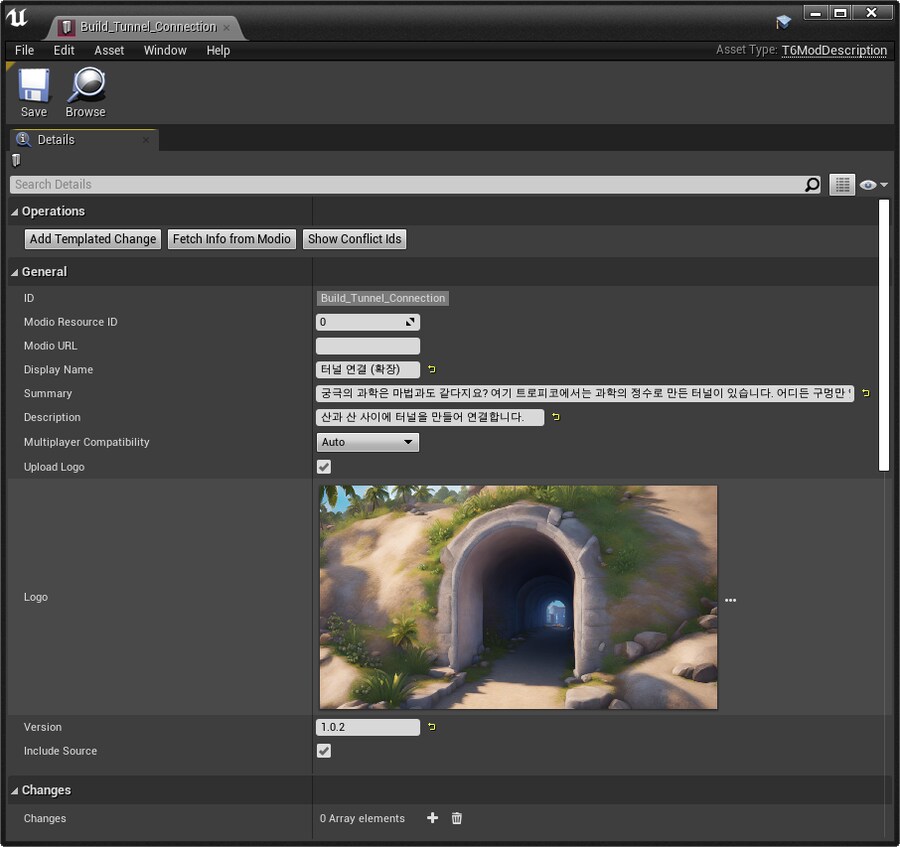Click the asset icon below Details tab

coord(16,160)
